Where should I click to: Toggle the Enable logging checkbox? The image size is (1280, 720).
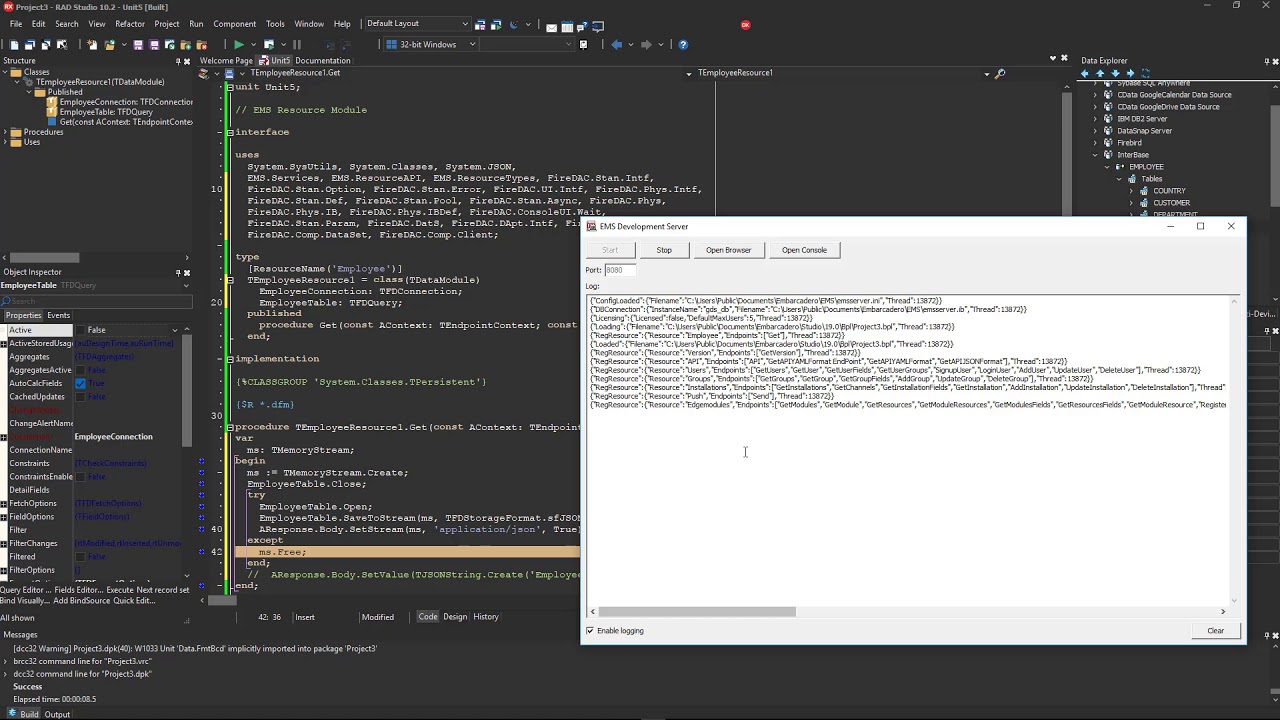coord(590,631)
